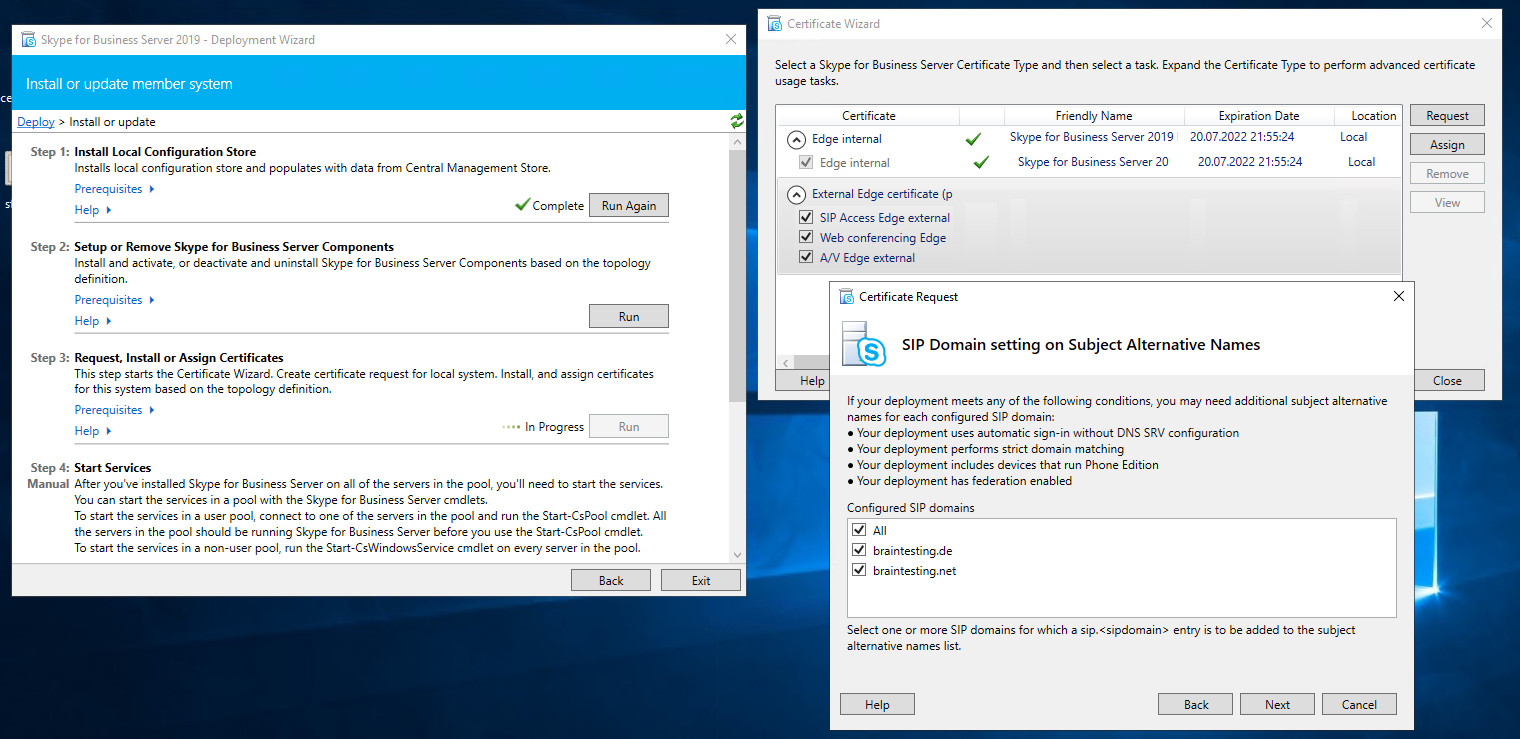This screenshot has width=1520, height=739.
Task: Toggle the braintesting.de domain checkbox
Action: [859, 550]
